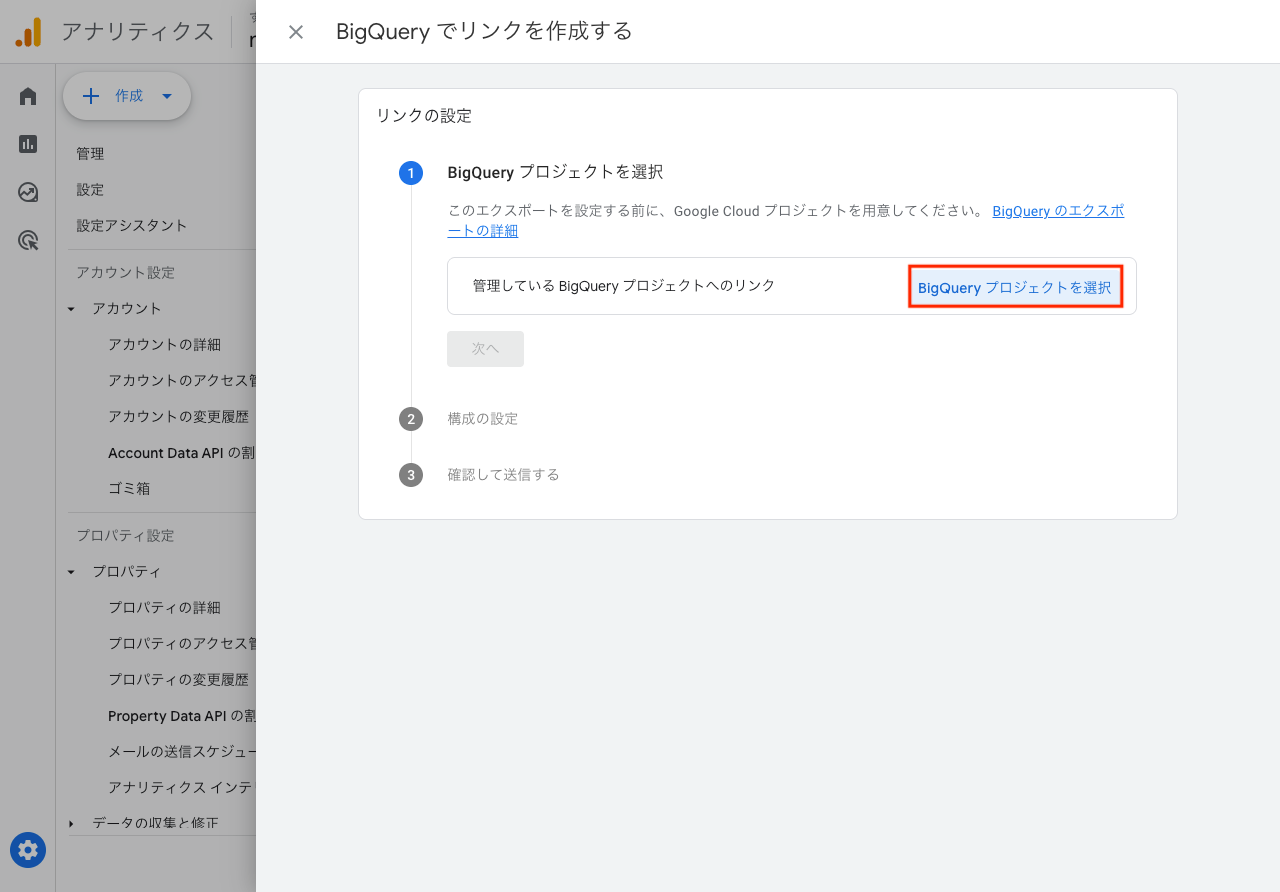The height and width of the screenshot is (892, 1280).
Task: Collapse the アカウント tree section
Action: (71, 309)
